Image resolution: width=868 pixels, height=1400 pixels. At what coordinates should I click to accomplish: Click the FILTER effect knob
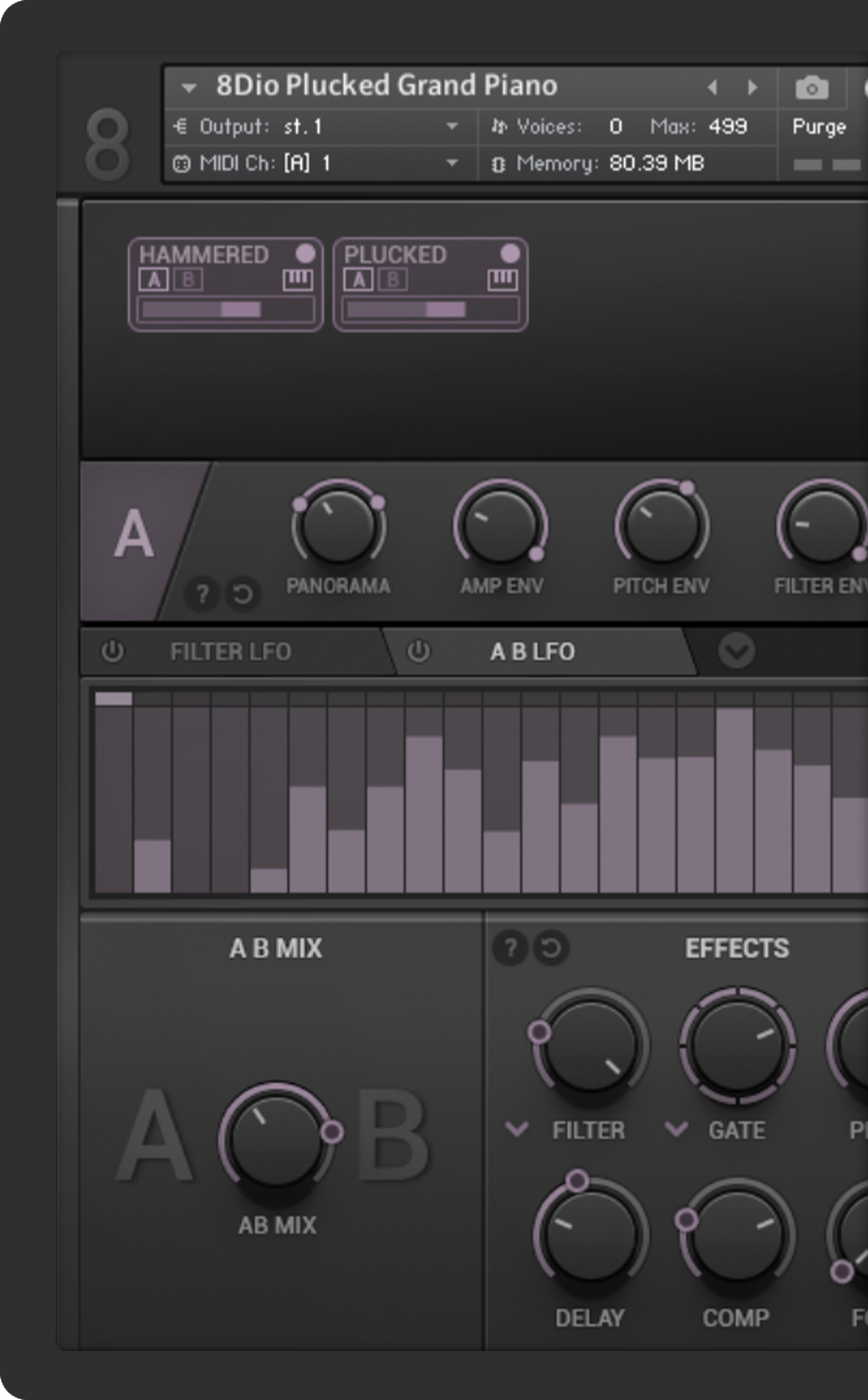[x=590, y=1047]
